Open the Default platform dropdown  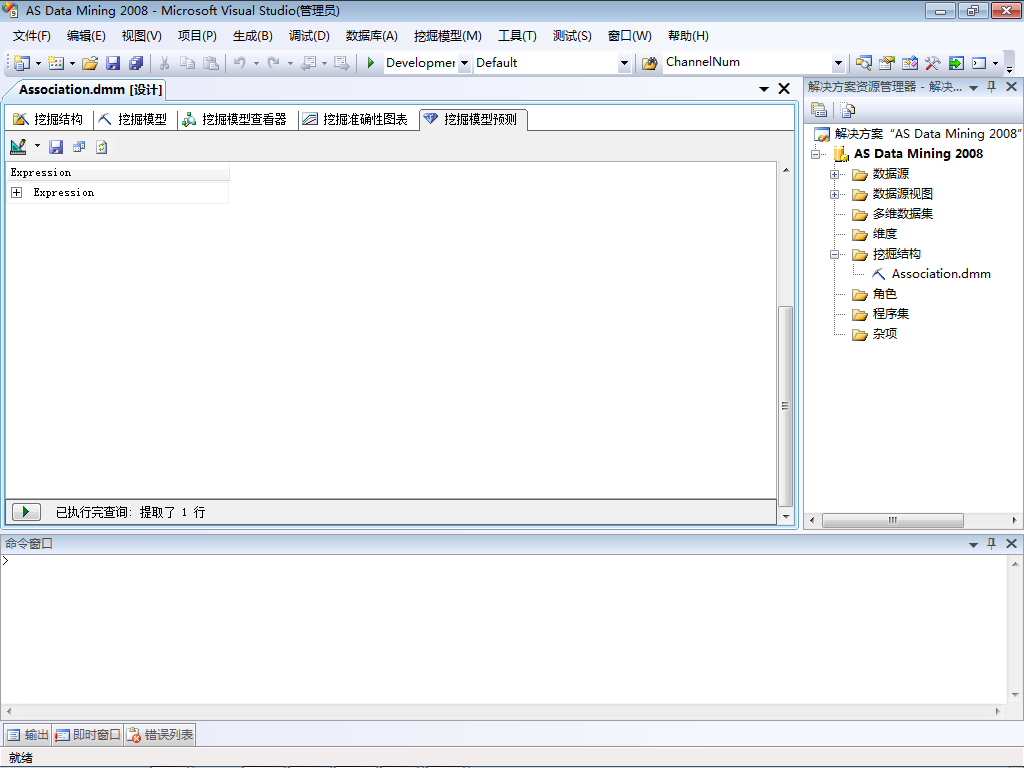click(x=624, y=63)
